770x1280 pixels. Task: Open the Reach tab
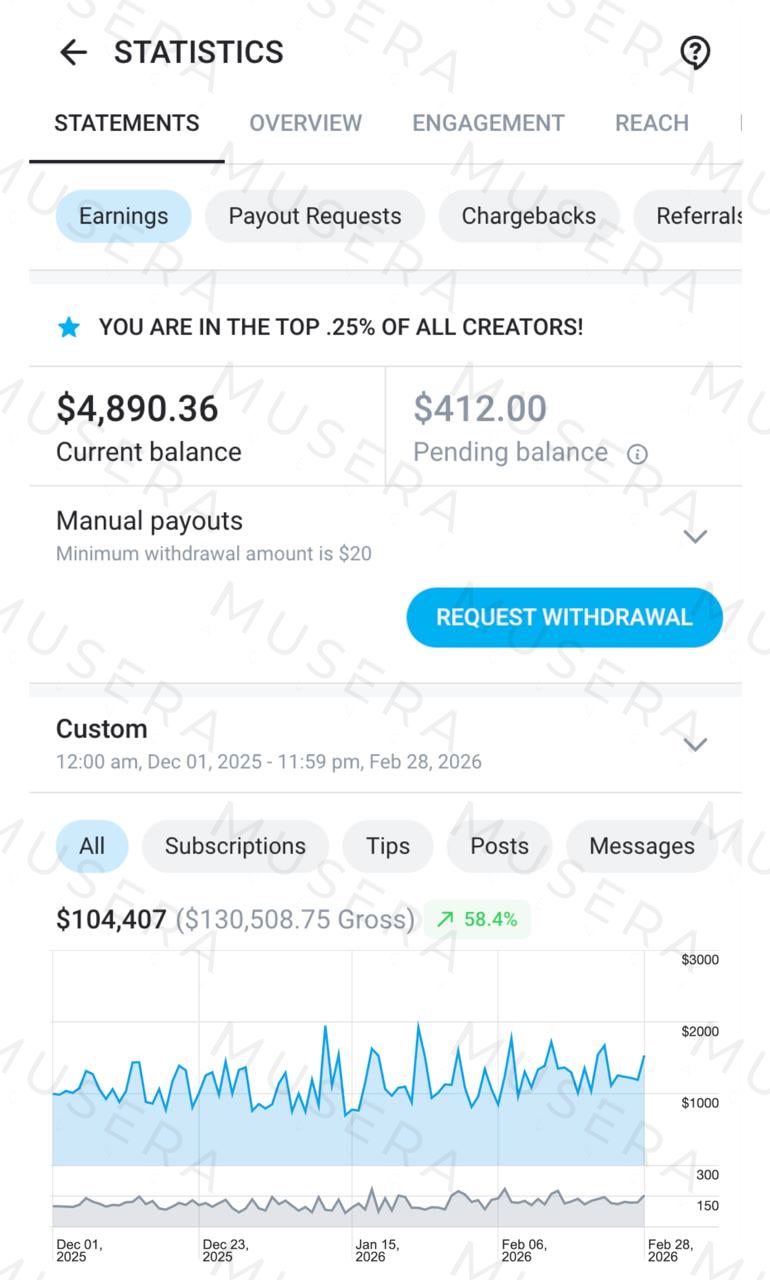(x=652, y=123)
